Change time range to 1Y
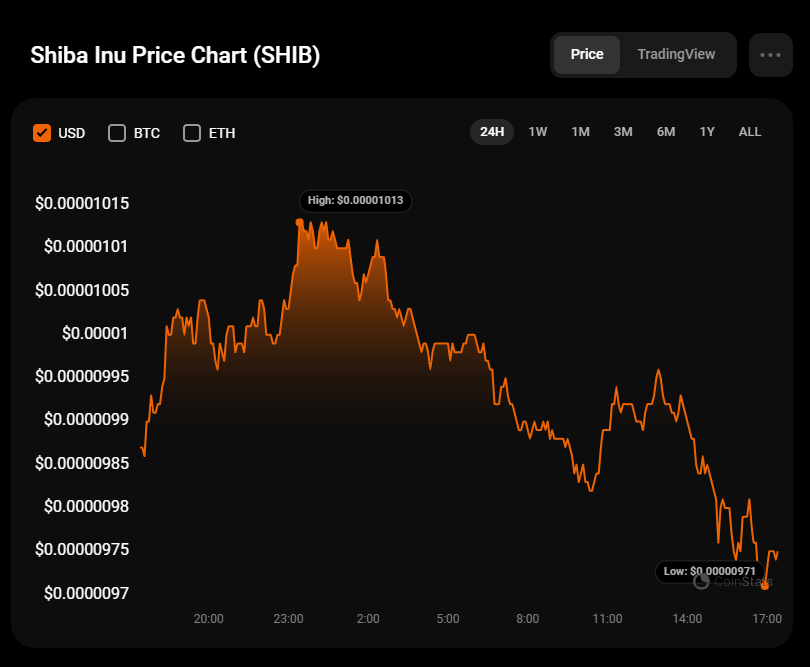This screenshot has width=810, height=667. pyautogui.click(x=707, y=132)
